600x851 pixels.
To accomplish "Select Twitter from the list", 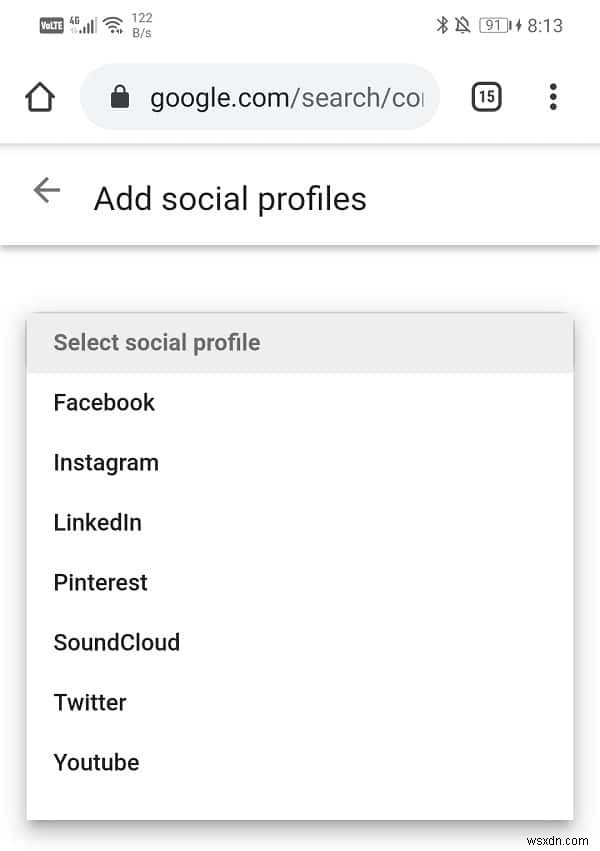I will point(90,702).
